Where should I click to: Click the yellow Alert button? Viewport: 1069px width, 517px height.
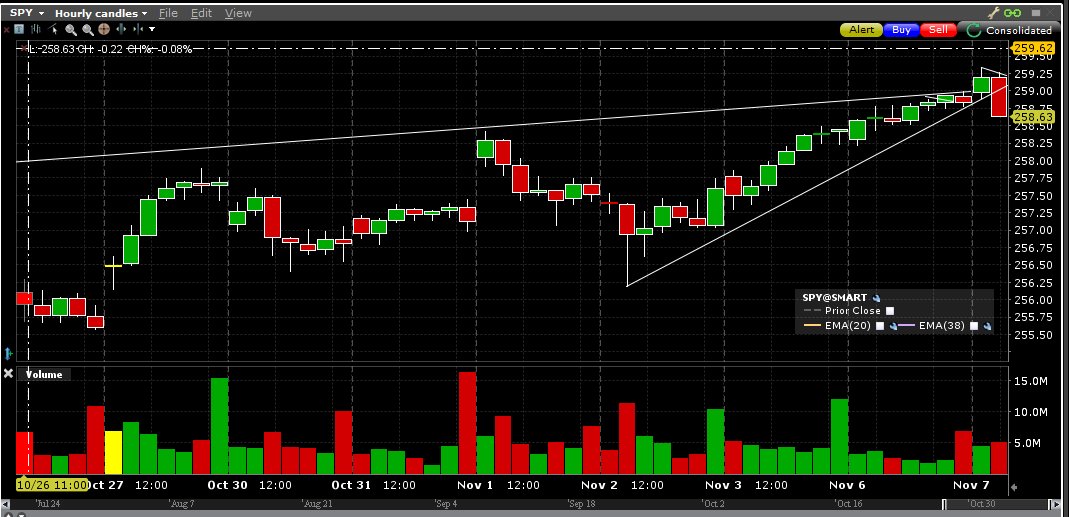[861, 30]
